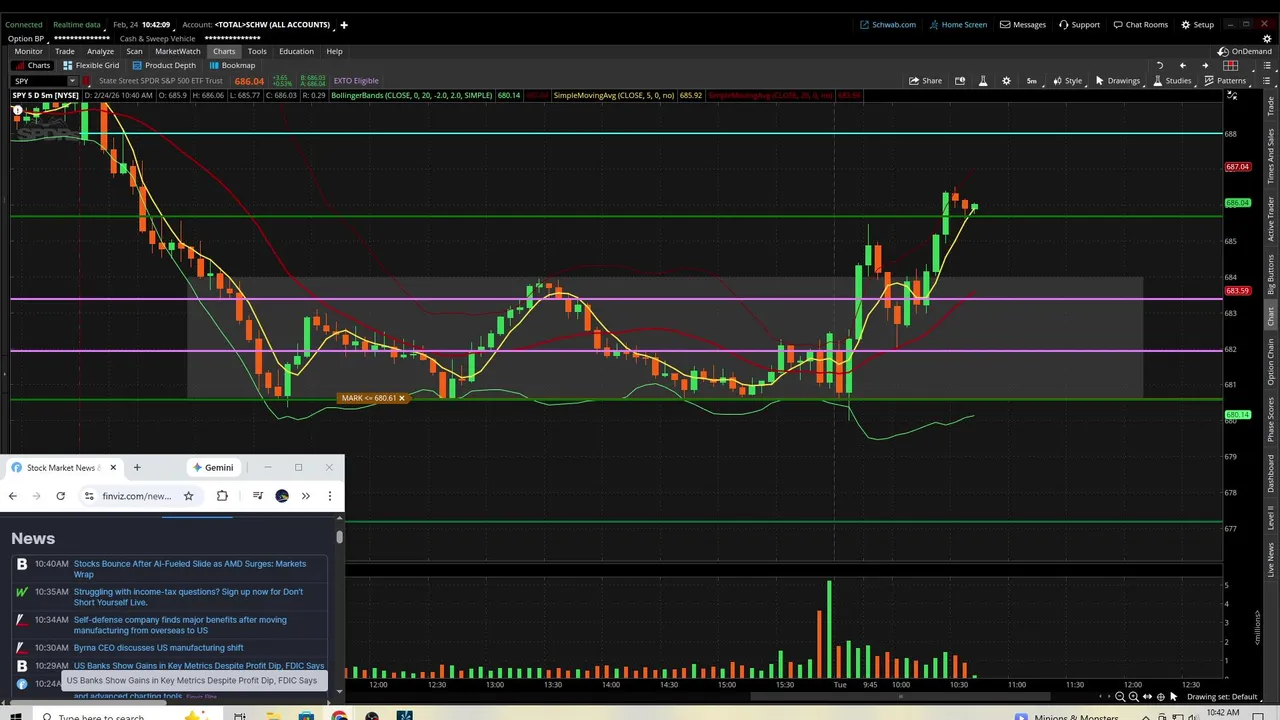Open the 5m timeframe selector
Screen dimensions: 1280x720
(x=1031, y=81)
